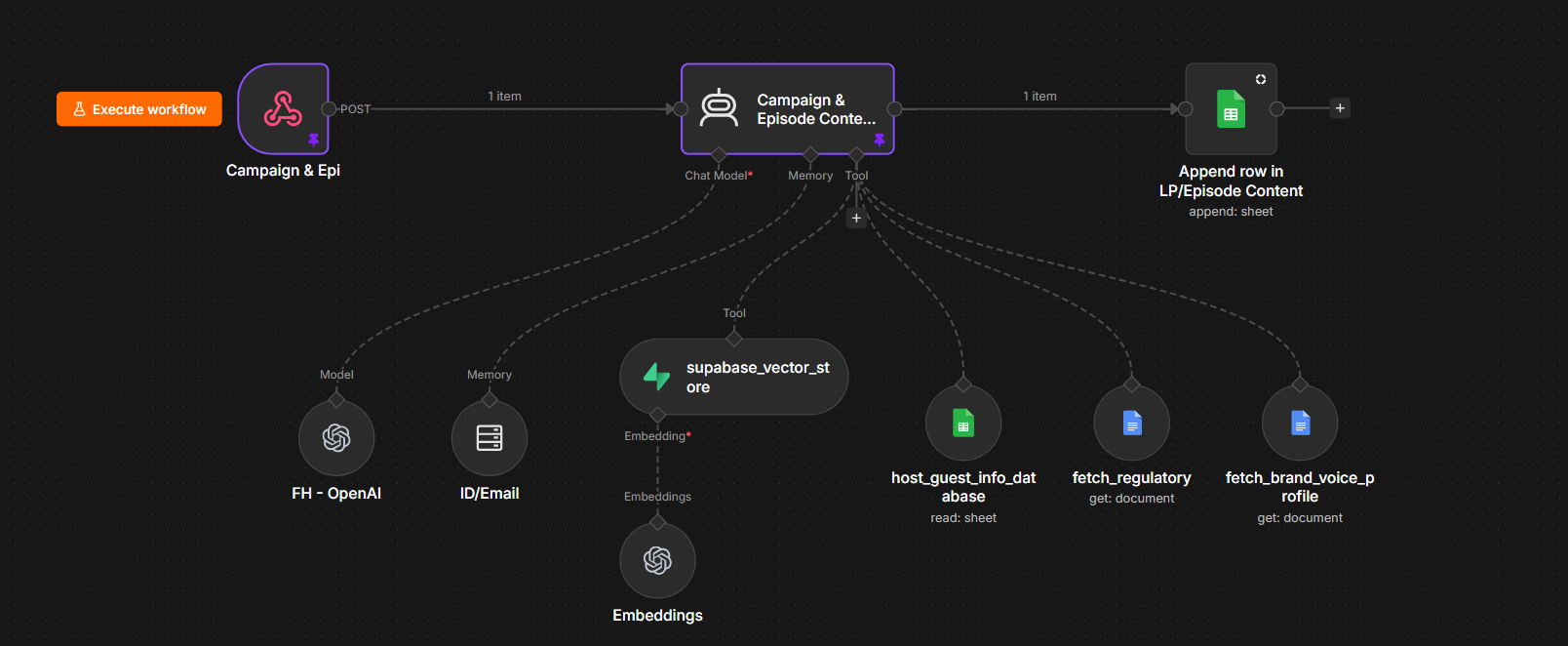The width and height of the screenshot is (1568, 646).
Task: Select the Campaign & Epi webhook node
Action: click(284, 109)
